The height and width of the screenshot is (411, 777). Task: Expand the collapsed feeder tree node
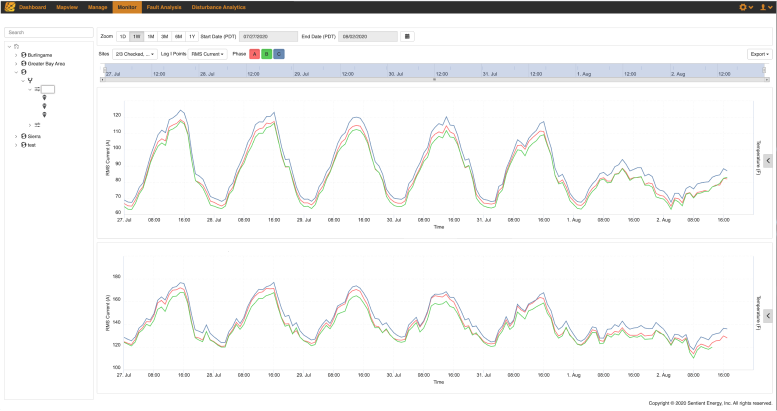click(x=30, y=125)
